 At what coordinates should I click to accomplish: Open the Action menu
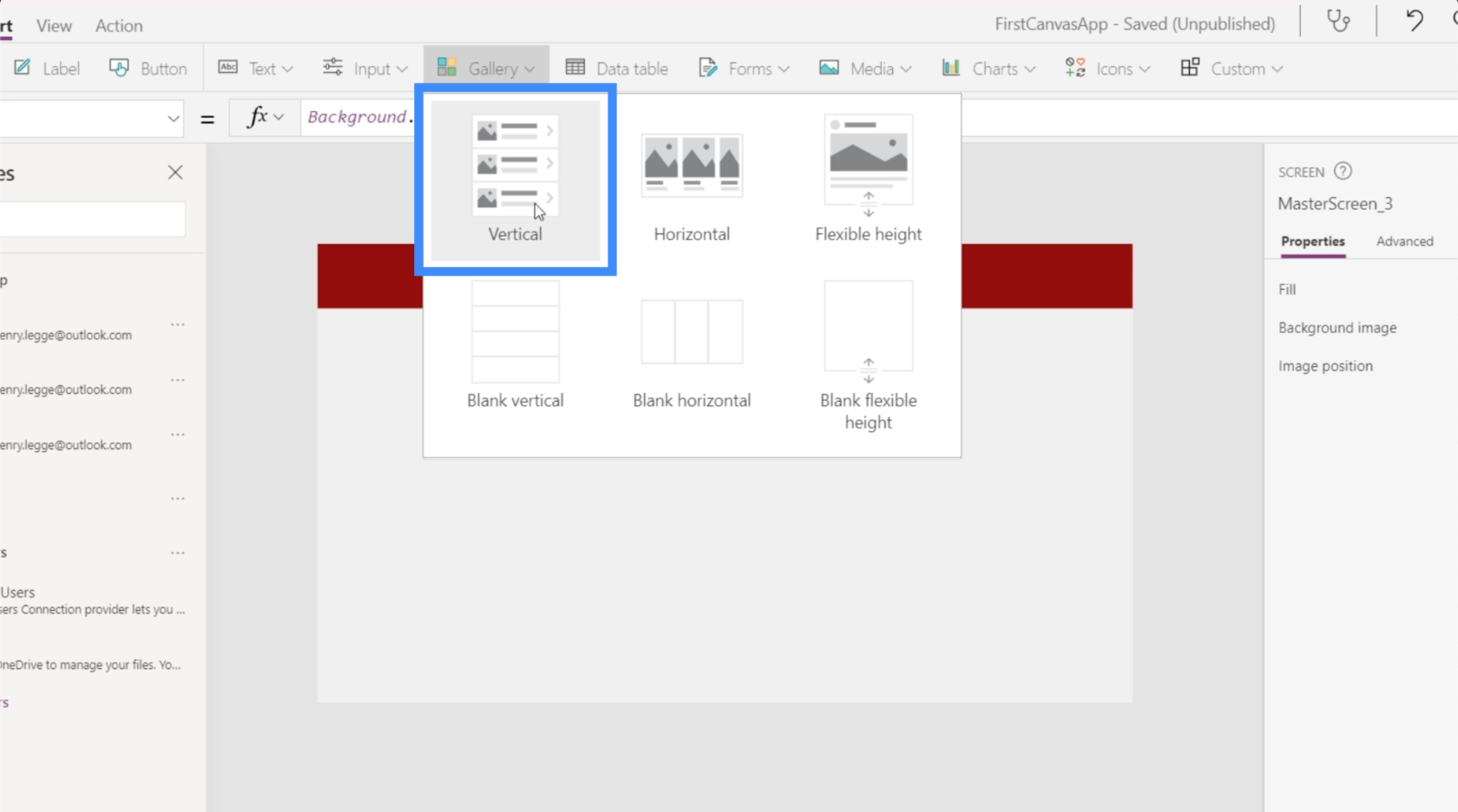click(x=119, y=26)
